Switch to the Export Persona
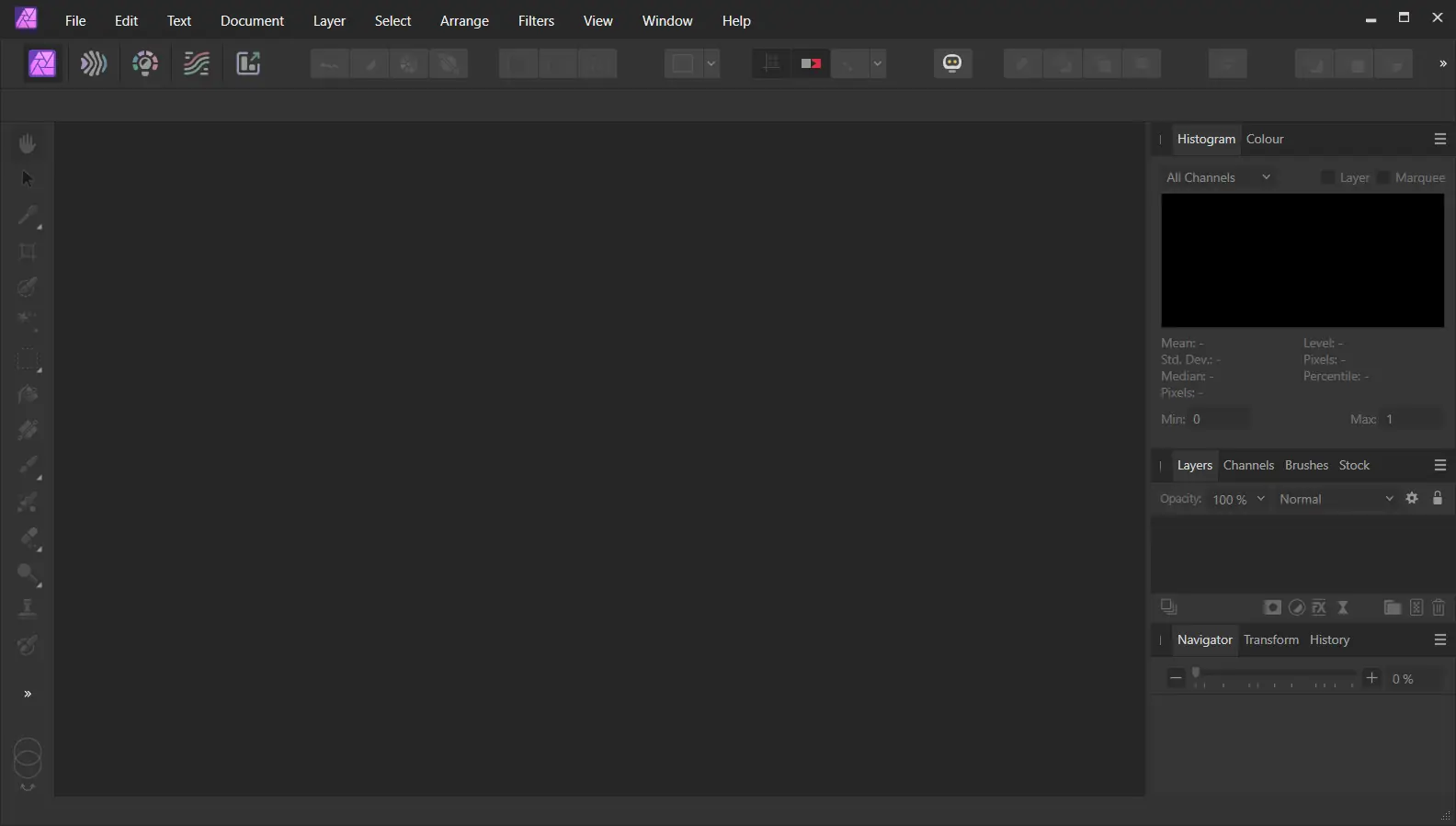 tap(248, 63)
